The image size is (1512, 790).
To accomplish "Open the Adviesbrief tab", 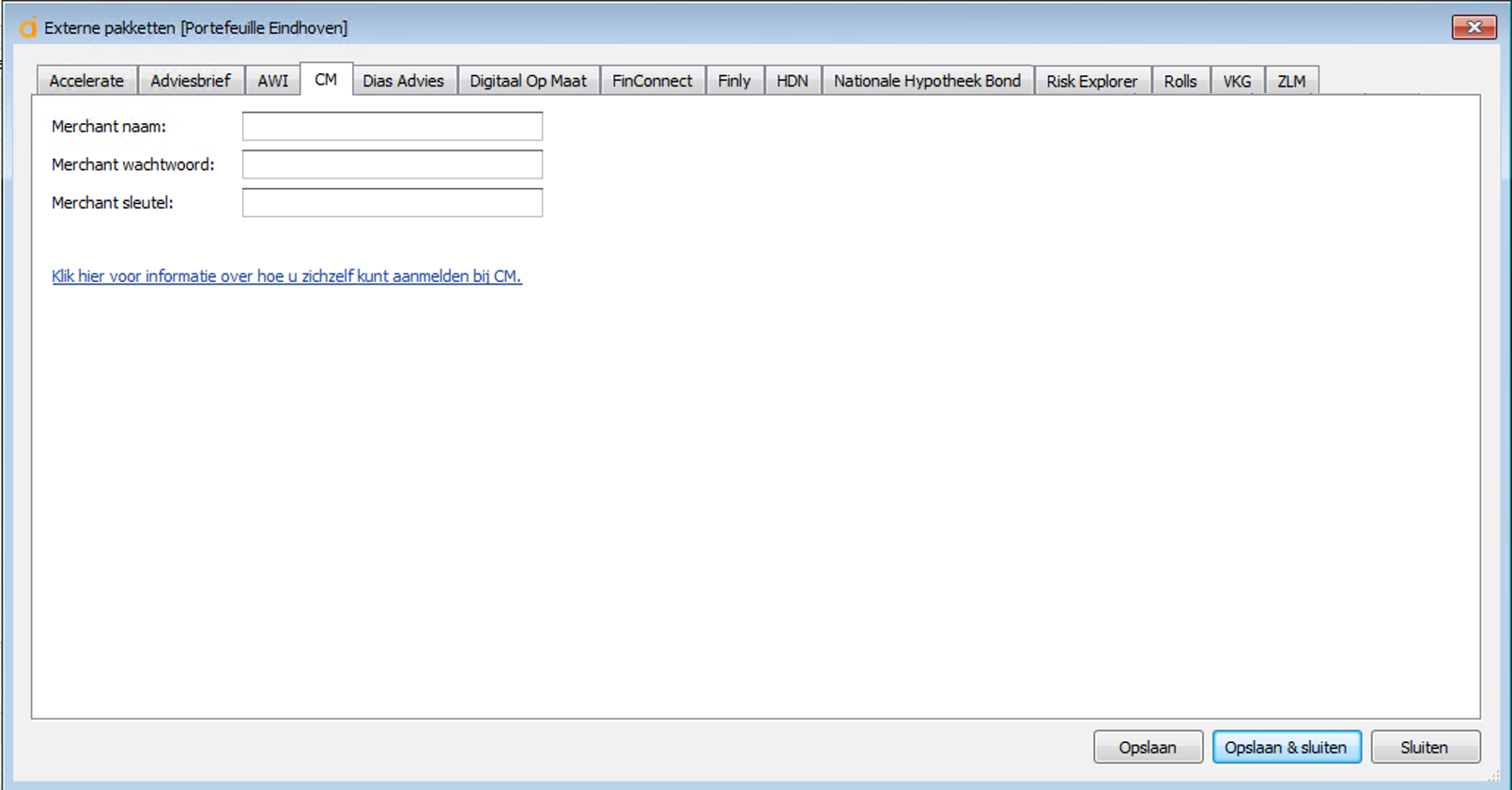I will (191, 81).
